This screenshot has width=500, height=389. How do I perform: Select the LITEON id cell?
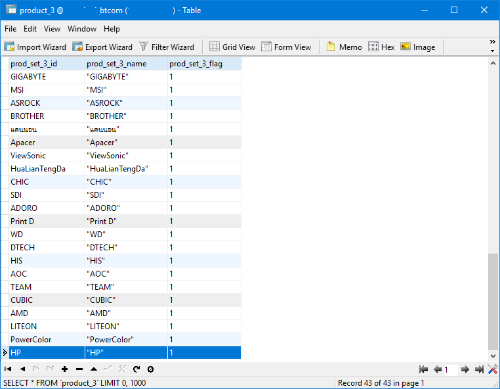tap(47, 326)
